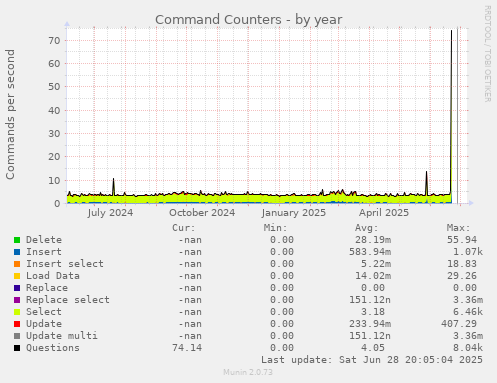
Task: Click the Insert average value 583.94m
Action: (x=370, y=252)
